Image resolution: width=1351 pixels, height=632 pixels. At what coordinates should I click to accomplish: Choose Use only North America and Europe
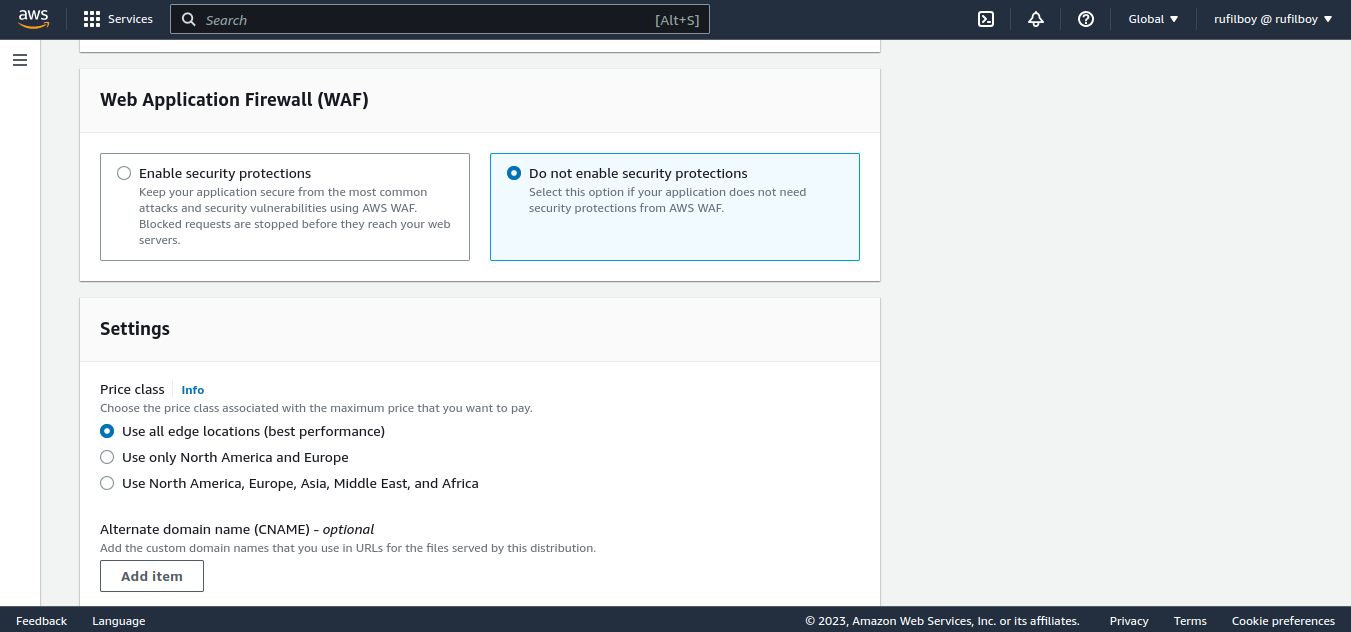(x=107, y=457)
